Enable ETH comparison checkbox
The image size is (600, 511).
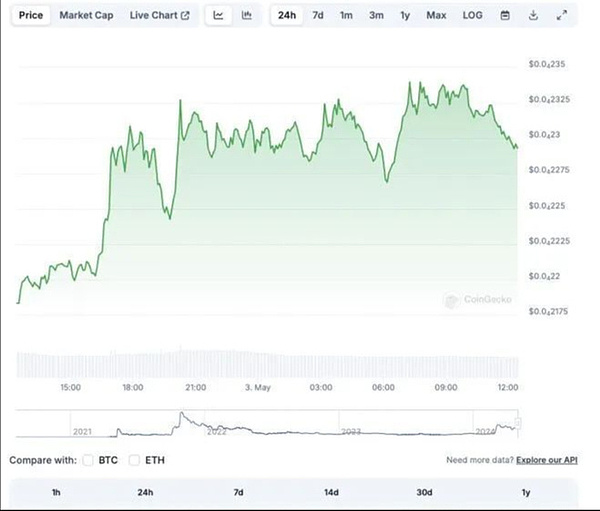click(136, 460)
